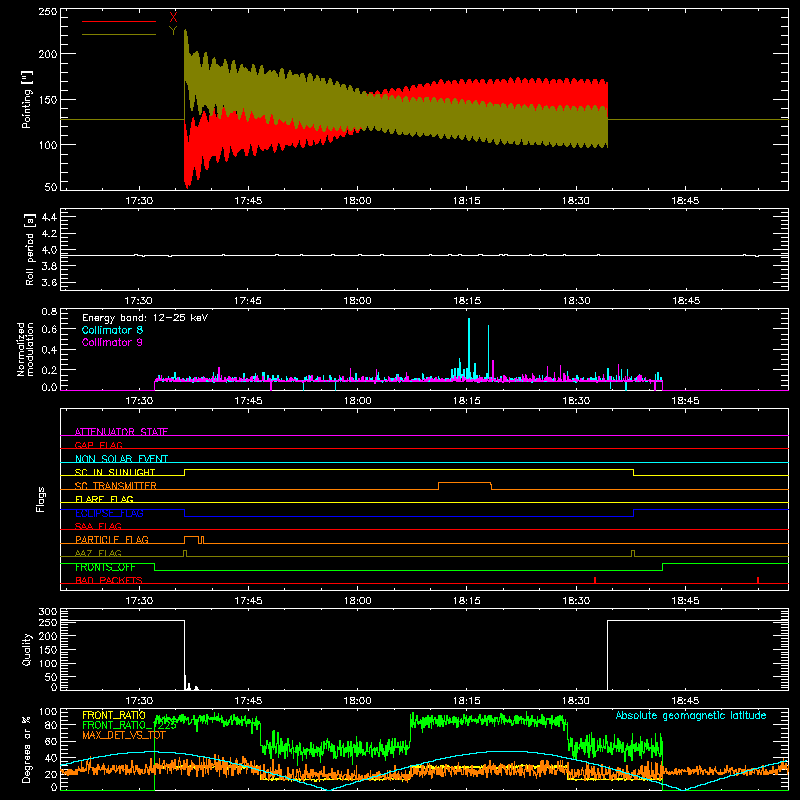Select the ECLIPSE_FLAG label
Screen dimensions: 800x800
point(109,513)
